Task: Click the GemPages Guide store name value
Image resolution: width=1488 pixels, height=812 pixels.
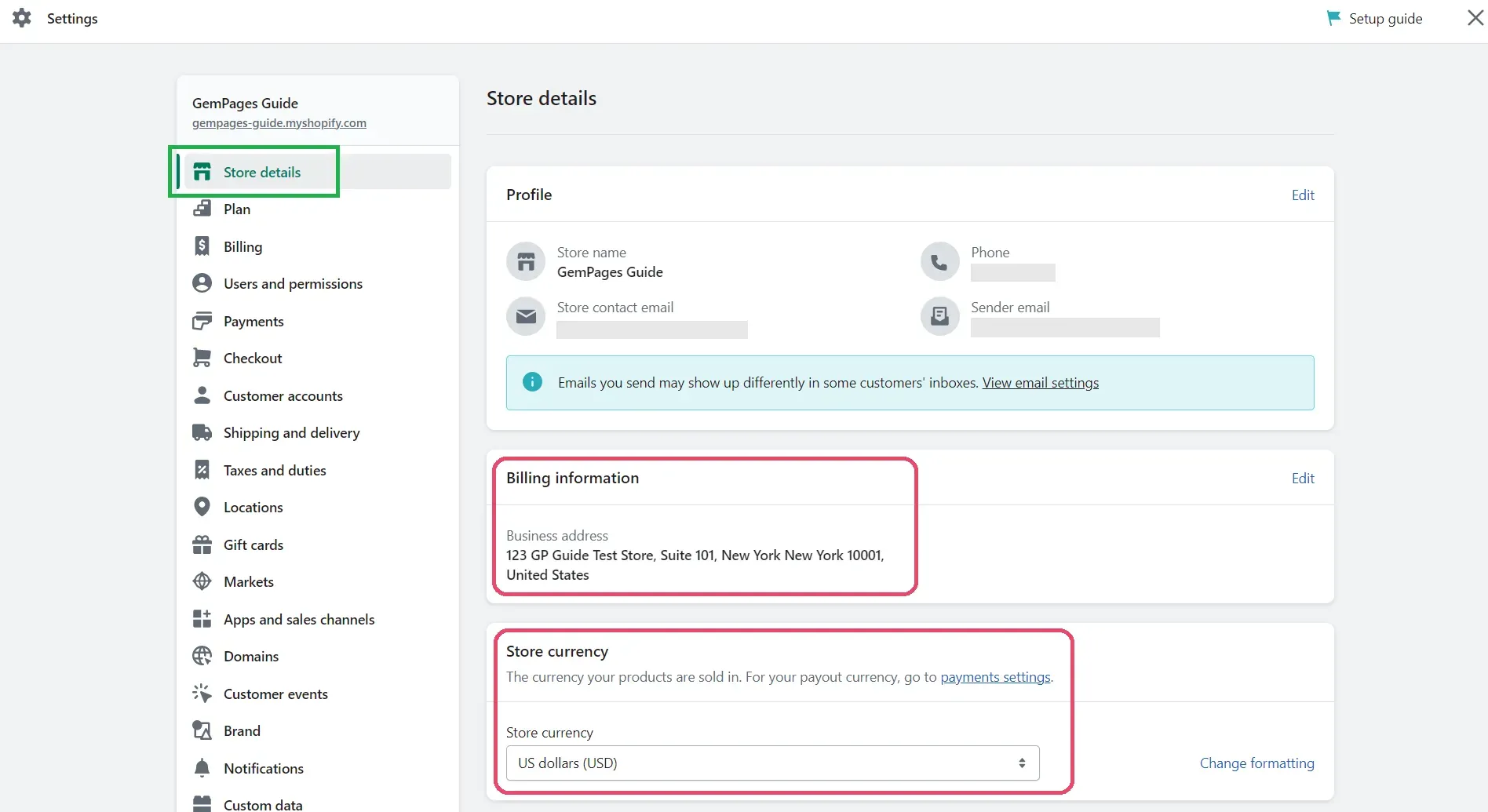Action: [x=610, y=271]
